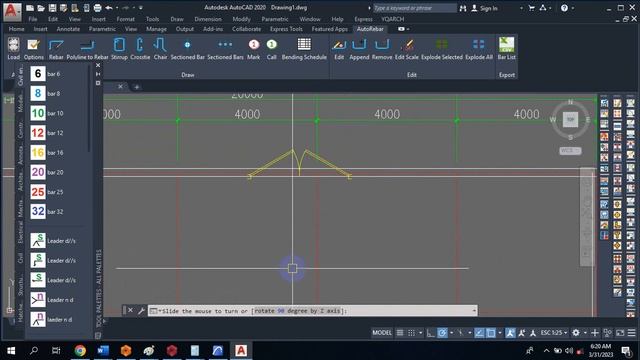Click Explode Selected tool
640x360 pixels.
[442, 49]
